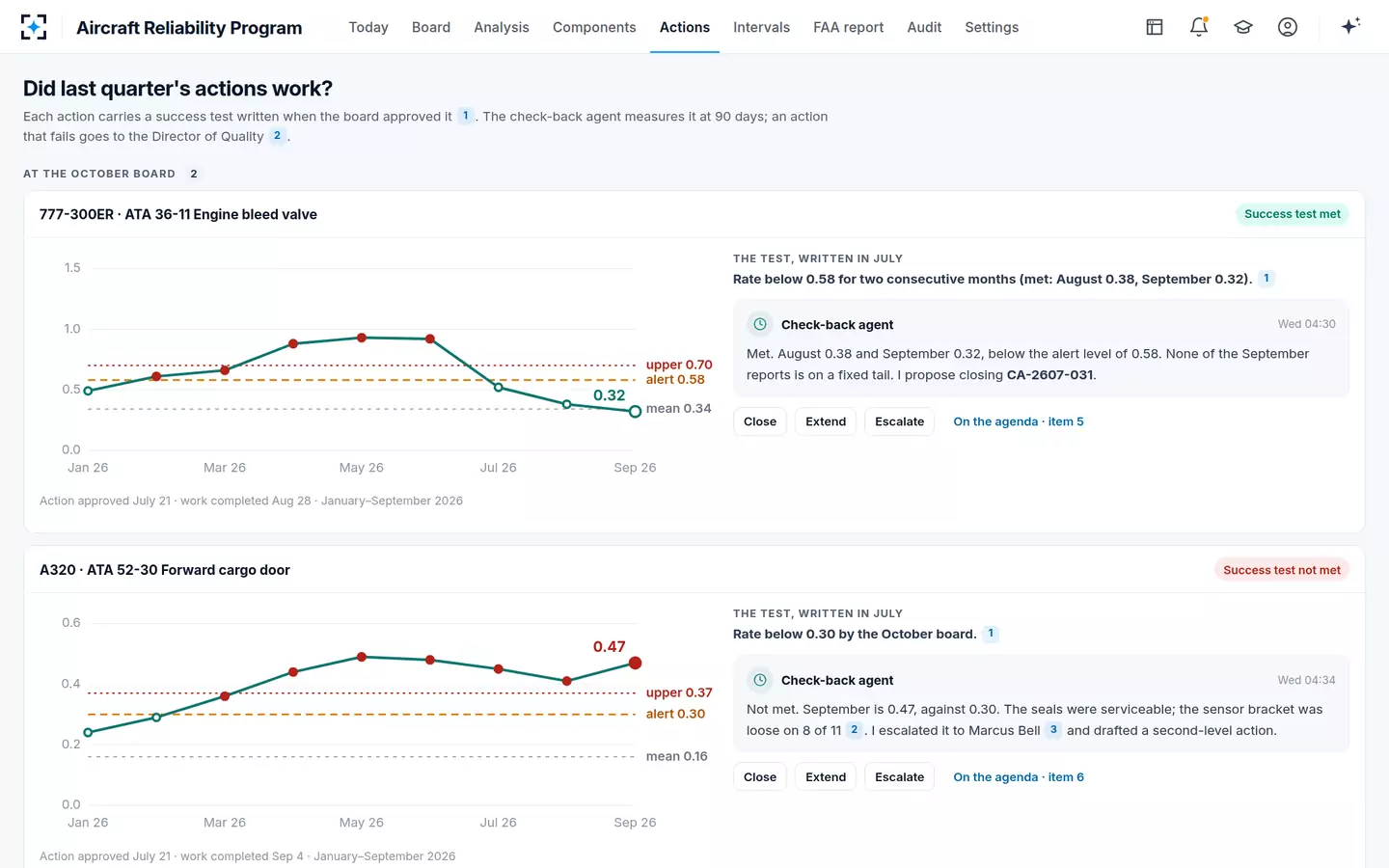
Task: Click the clock icon on bleed valve check-back
Action: pos(760,324)
